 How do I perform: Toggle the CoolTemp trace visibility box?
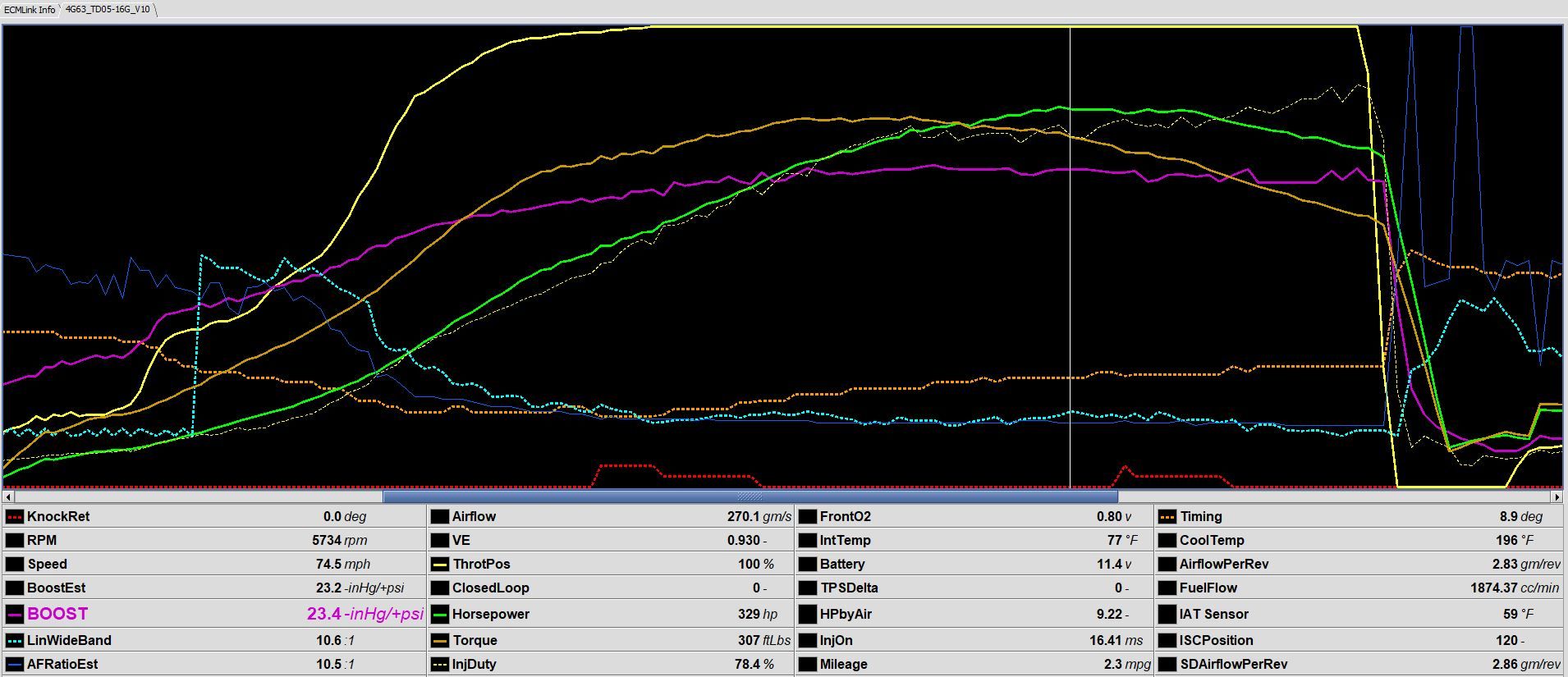(1167, 541)
